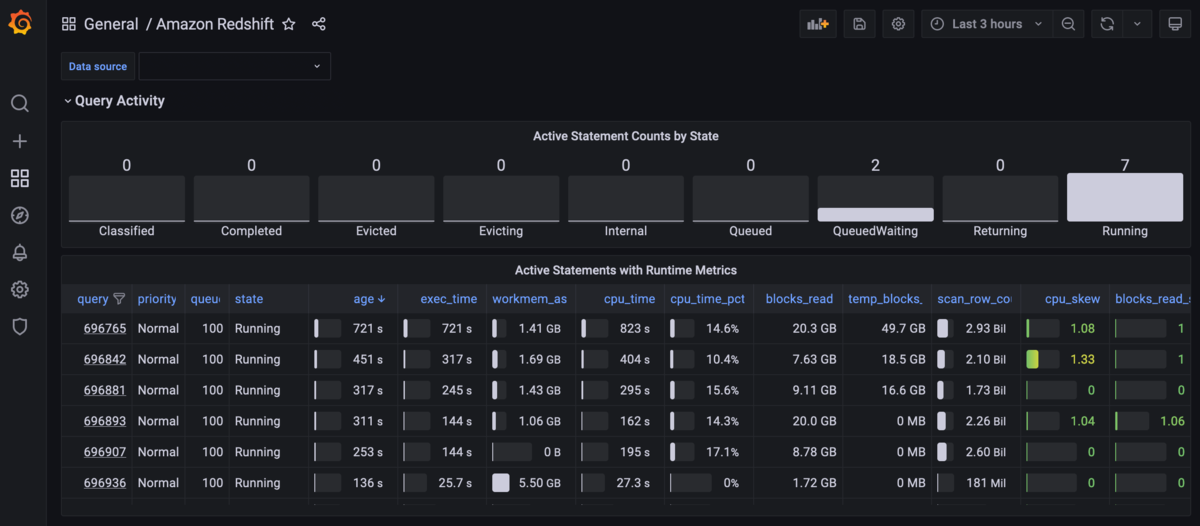Open the query column filter funnel
This screenshot has width=1200, height=526.
pos(120,299)
